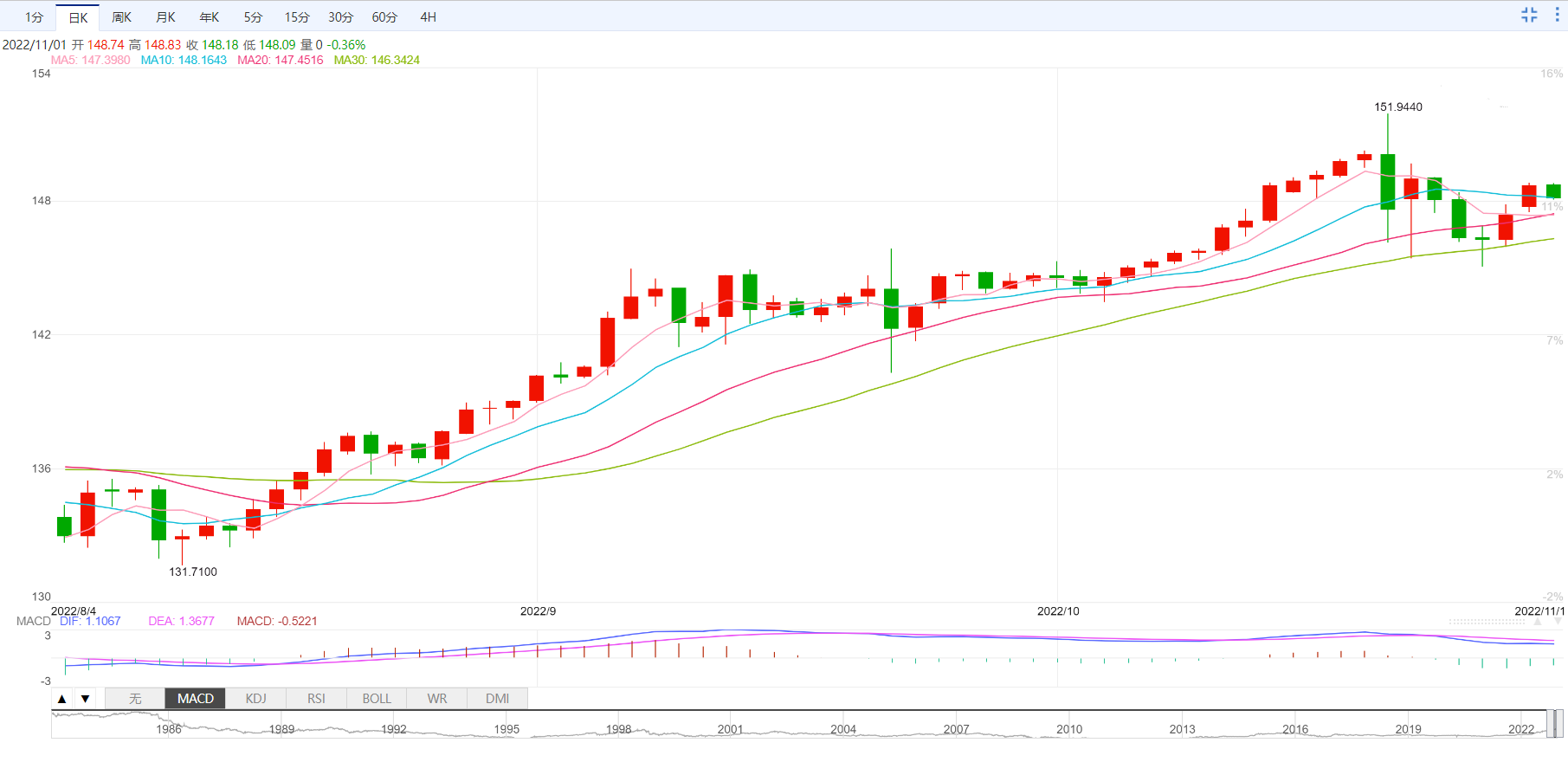Select the 周K weekly chart tab
This screenshot has width=1568, height=762.
click(x=121, y=17)
